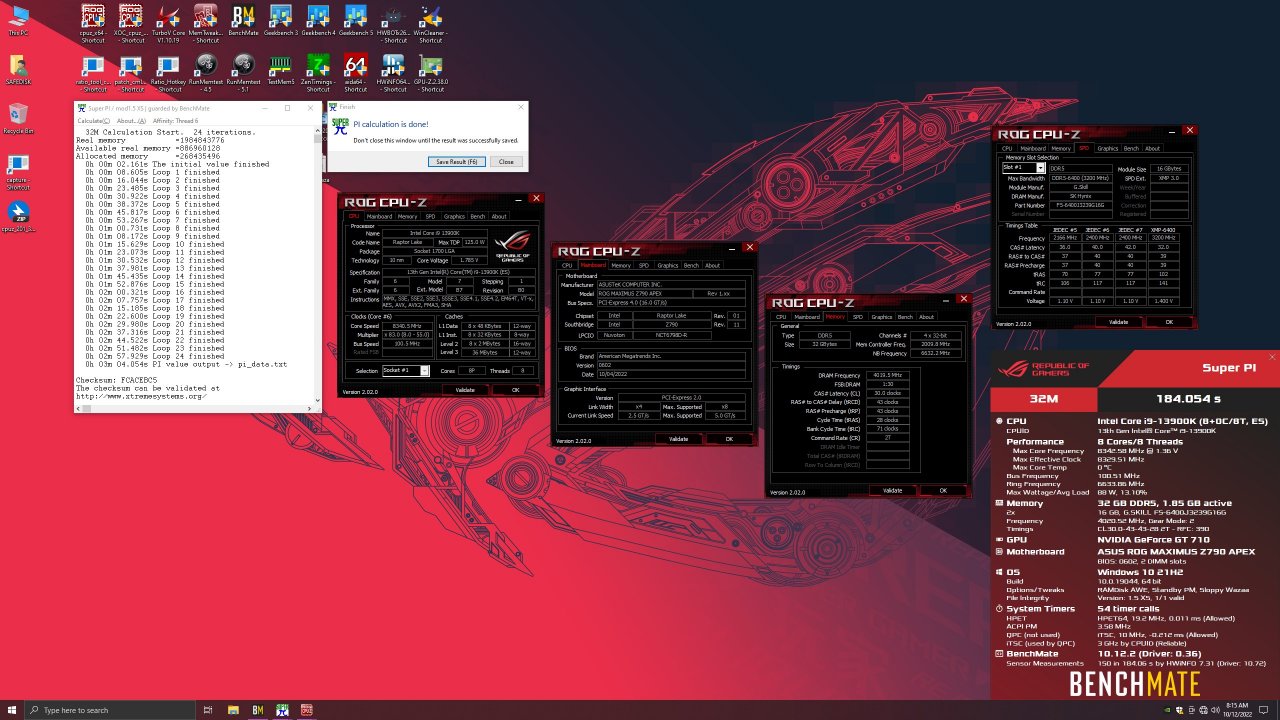Click OK in CPU-Z Mainboard window
Screen dimensions: 1280x720
[729, 439]
